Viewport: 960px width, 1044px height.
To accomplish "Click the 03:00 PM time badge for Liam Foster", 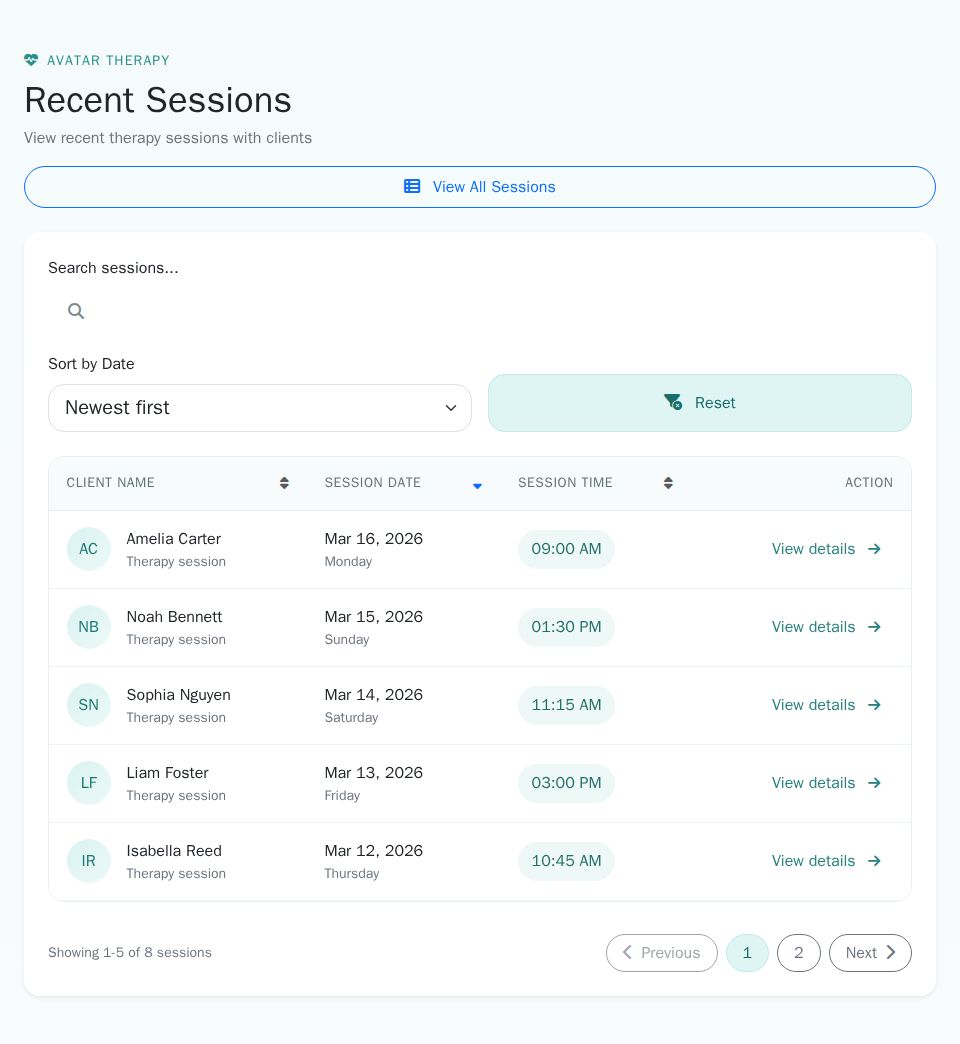I will tap(566, 783).
